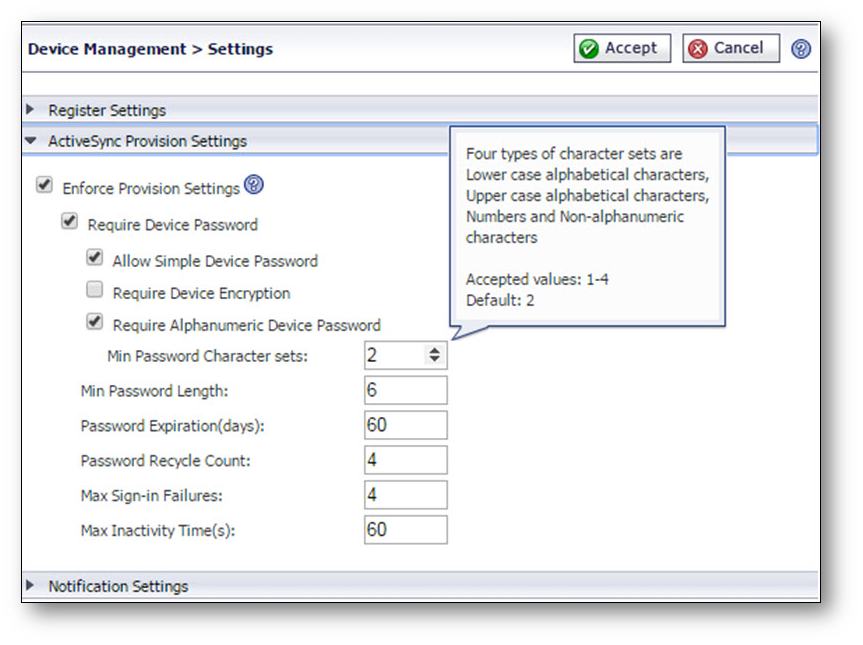Expand the Register Settings section
This screenshot has height=645, width=863.
tap(107, 110)
